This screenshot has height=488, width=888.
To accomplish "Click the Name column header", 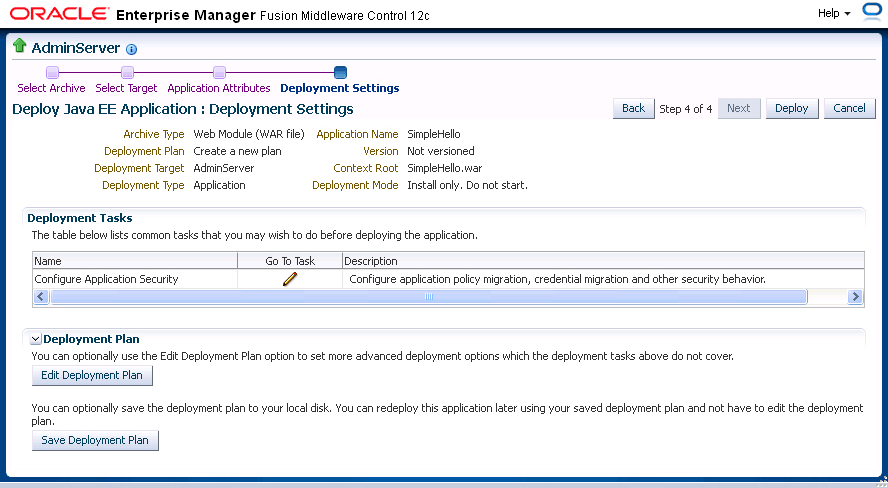I will click(135, 261).
